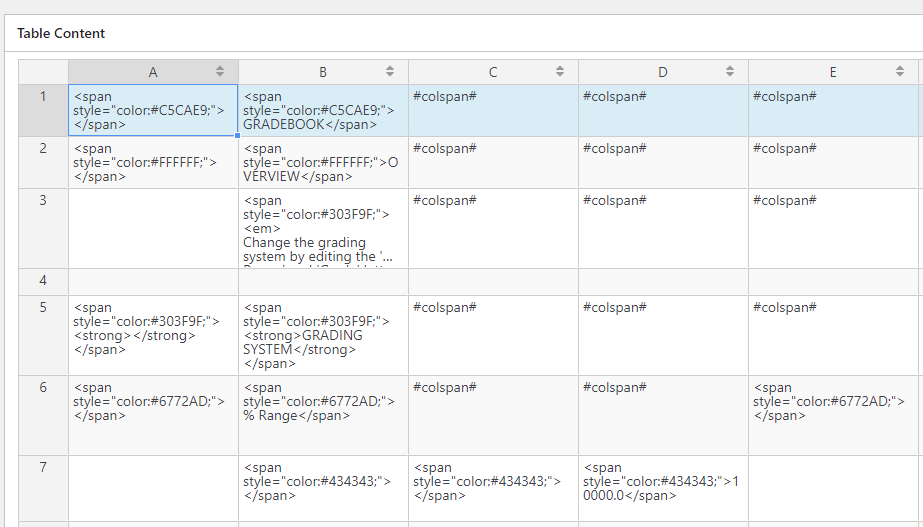This screenshot has width=923, height=527.
Task: Click cell E3 with #colspan#
Action: [x=833, y=228]
